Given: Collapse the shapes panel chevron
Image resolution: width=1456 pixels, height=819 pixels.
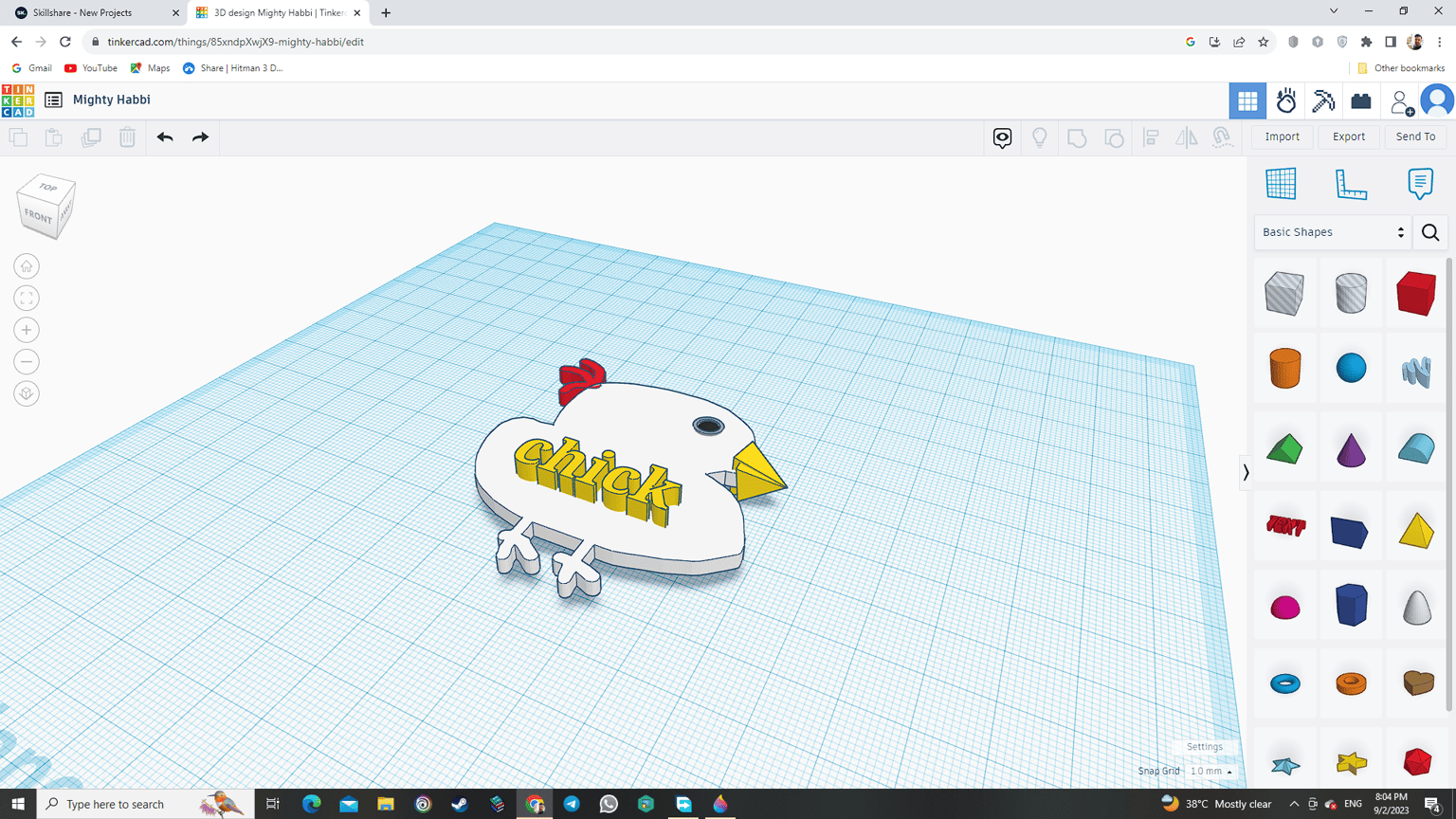Looking at the screenshot, I should click(x=1246, y=472).
